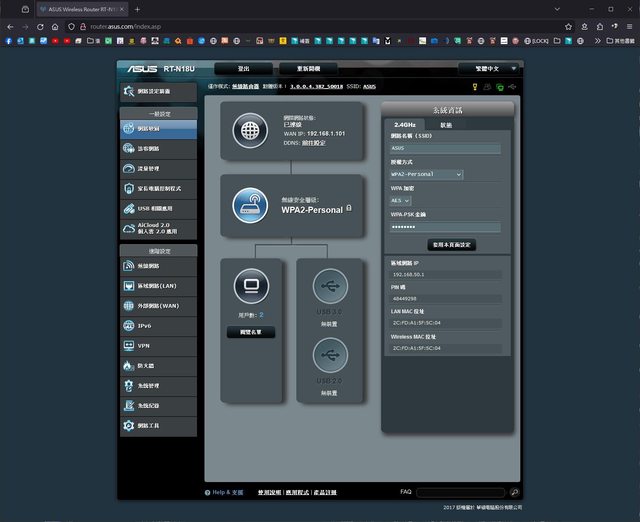Screen dimensions: 640x522
Task: Click the LAN IP value 192.168.50.1
Action: coord(446,275)
